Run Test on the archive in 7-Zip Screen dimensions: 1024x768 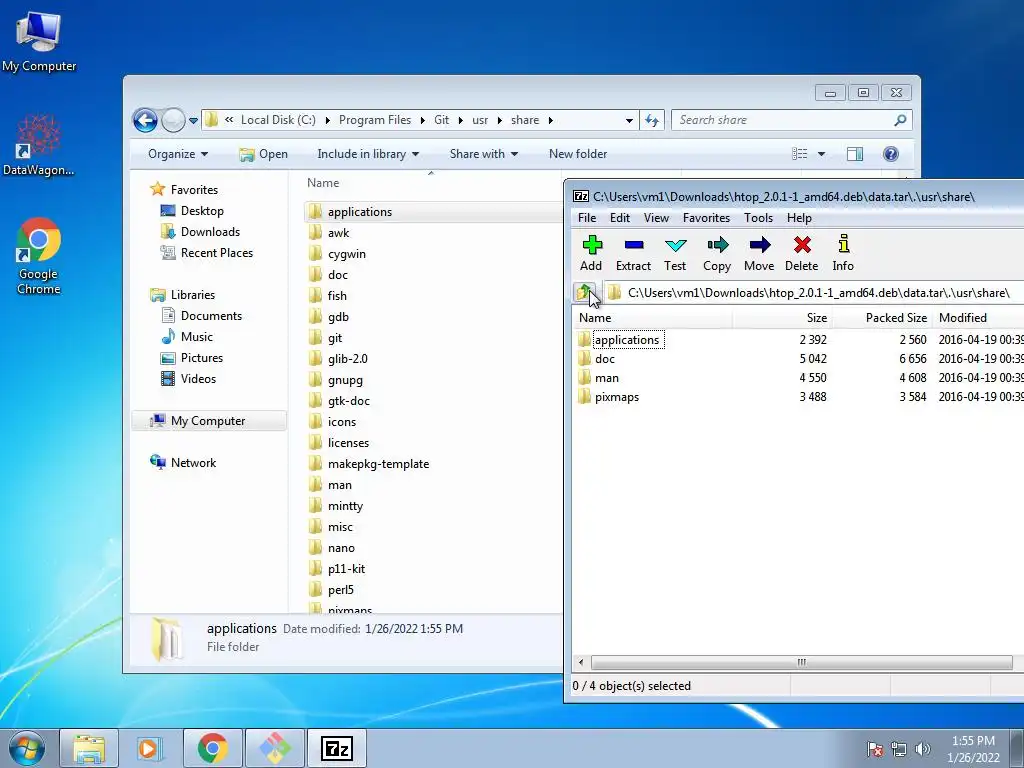[675, 253]
